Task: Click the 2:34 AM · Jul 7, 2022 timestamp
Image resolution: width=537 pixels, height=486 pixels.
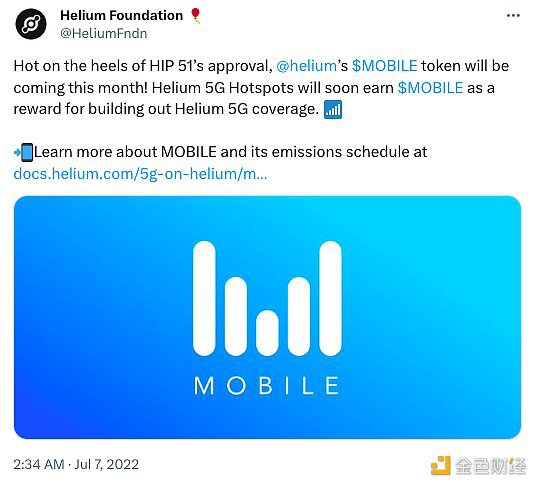Action: pos(76,464)
